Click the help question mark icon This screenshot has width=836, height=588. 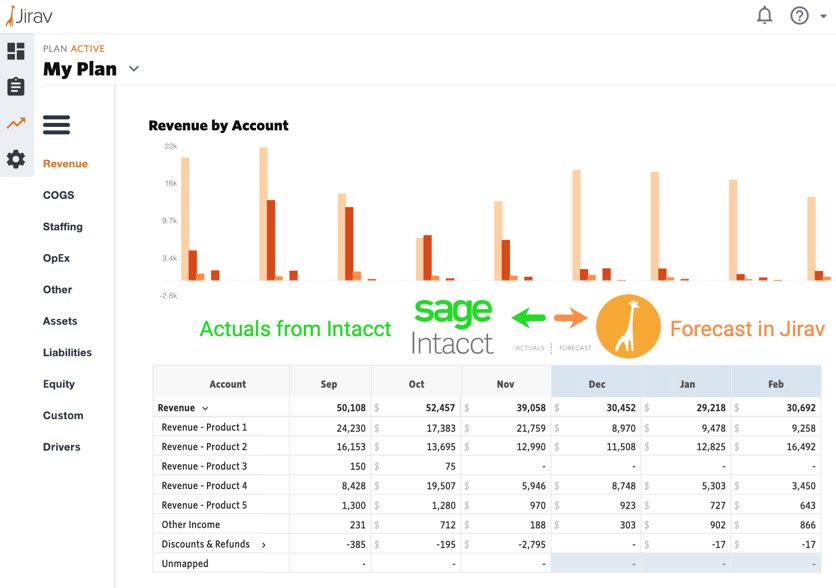pyautogui.click(x=797, y=15)
